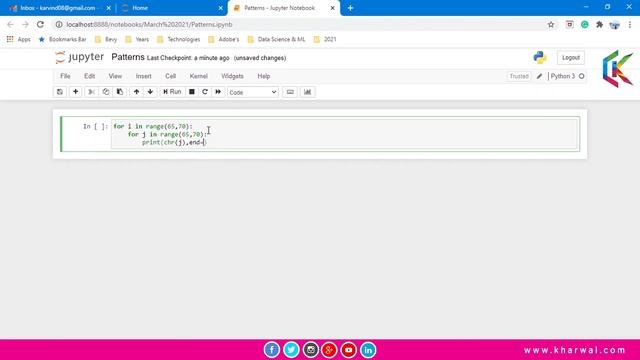Open the command palette keyboard icon
The image size is (640, 360).
click(290, 92)
